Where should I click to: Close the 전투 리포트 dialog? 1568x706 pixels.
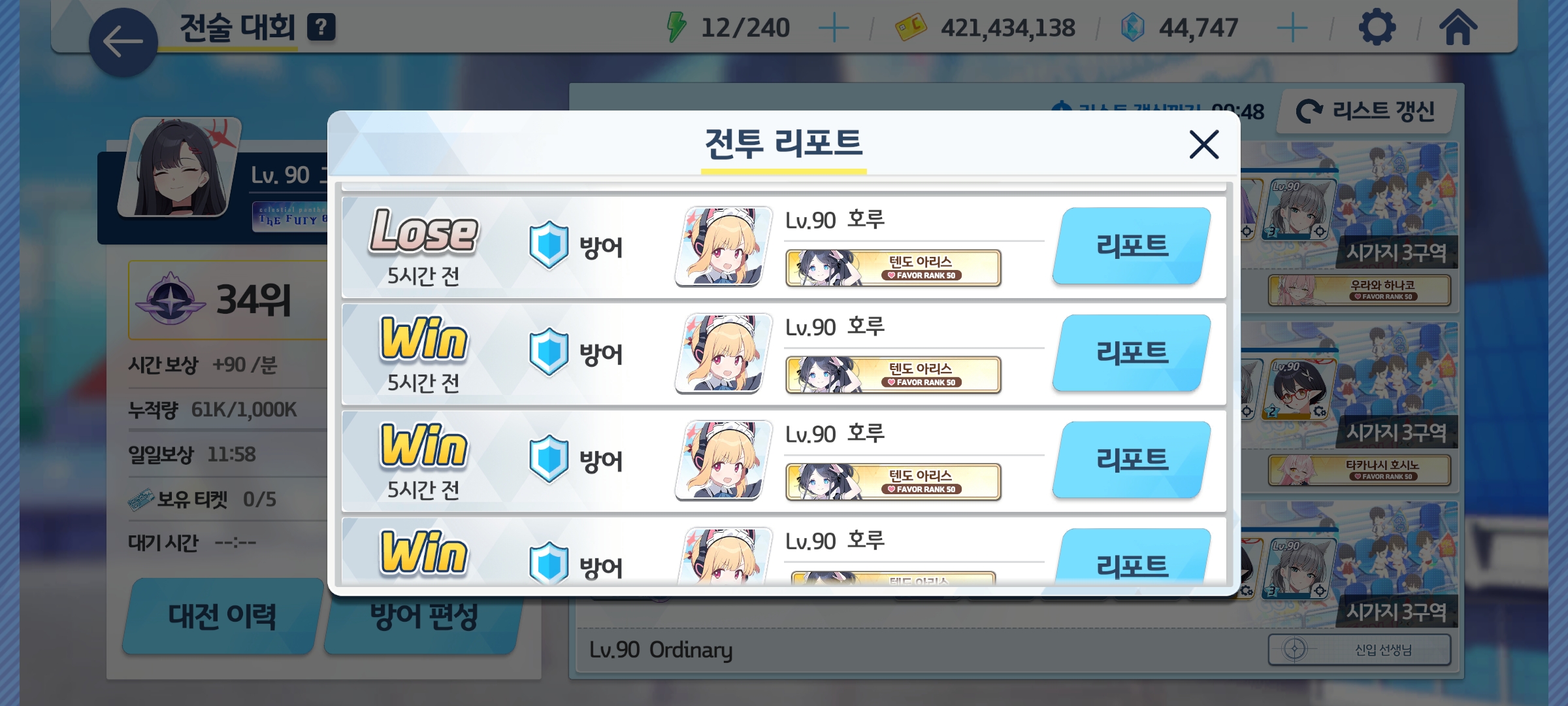tap(1204, 144)
